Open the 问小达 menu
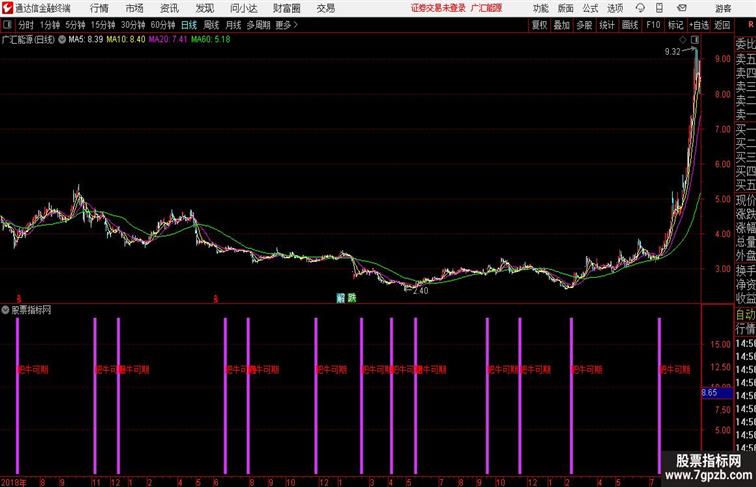This screenshot has width=756, height=487. (243, 8)
